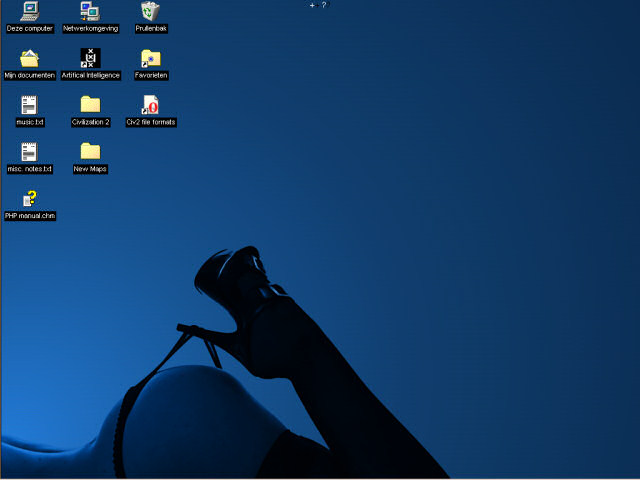The width and height of the screenshot is (640, 480).
Task: Open the Prullenbak recycle bin
Action: point(150,11)
